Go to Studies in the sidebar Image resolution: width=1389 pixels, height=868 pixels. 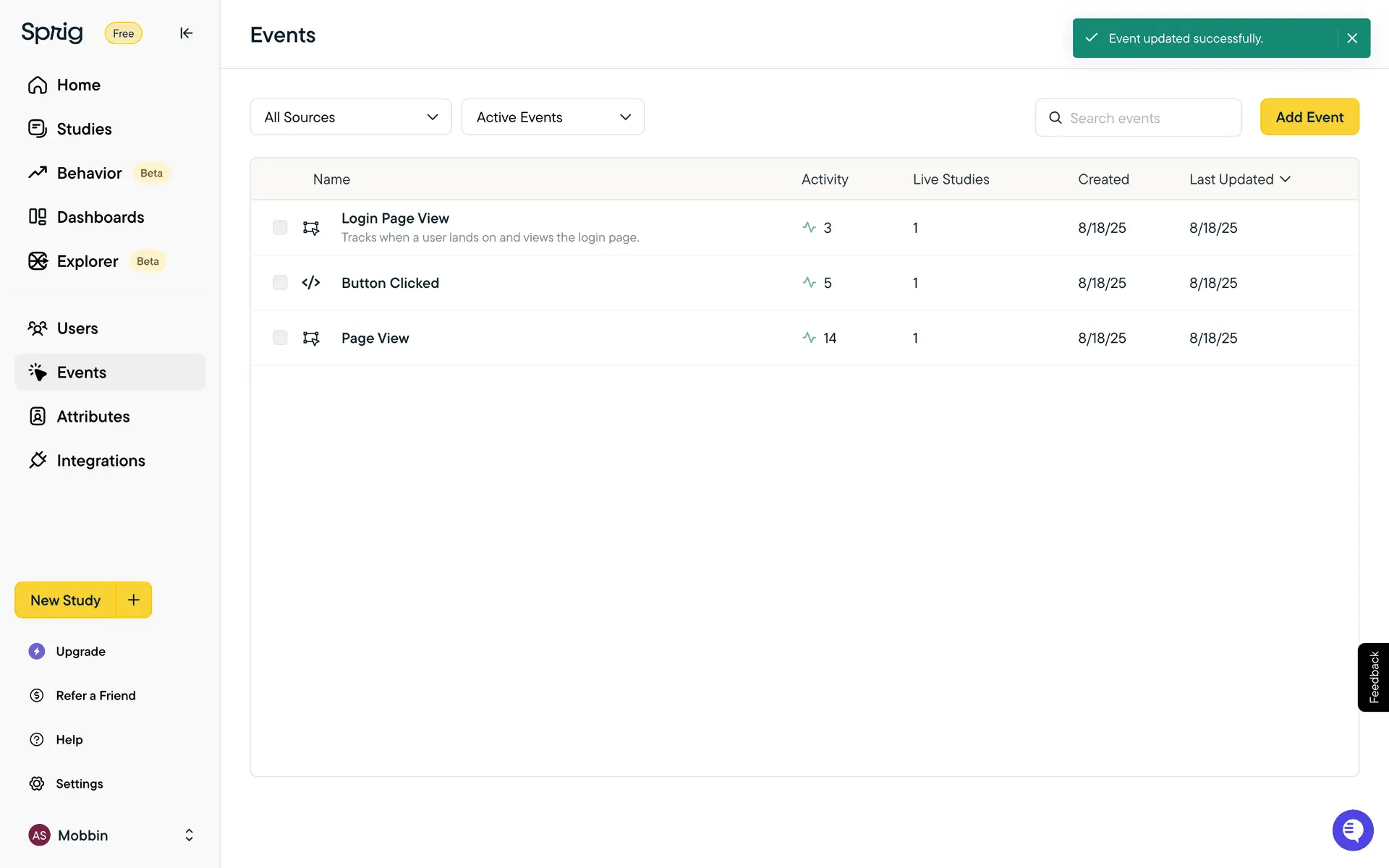(84, 129)
